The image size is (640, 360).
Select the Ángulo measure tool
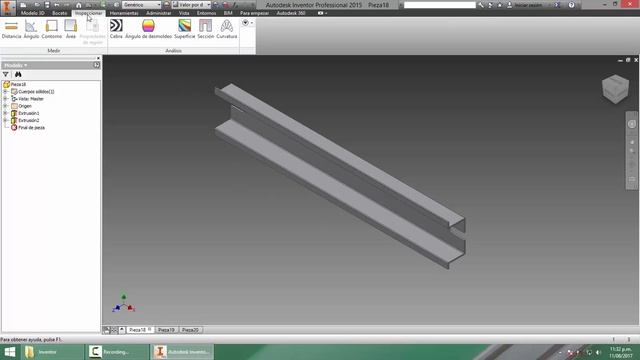[x=31, y=29]
